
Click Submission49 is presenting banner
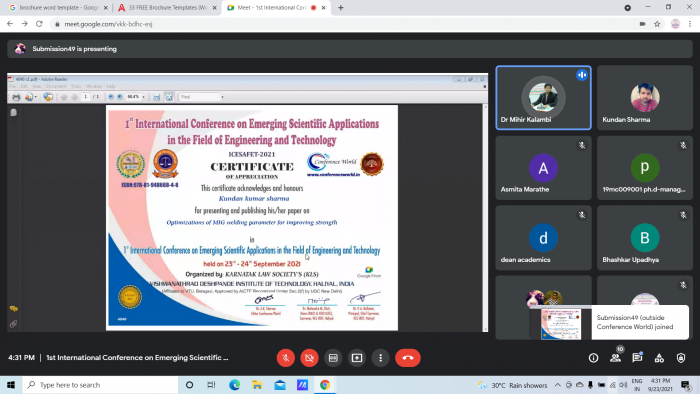[350, 49]
